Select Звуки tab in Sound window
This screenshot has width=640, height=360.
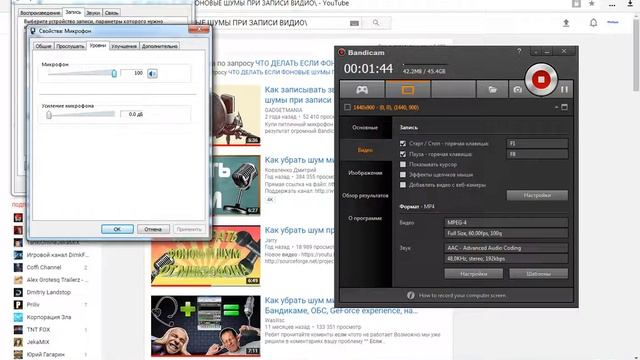pos(93,13)
